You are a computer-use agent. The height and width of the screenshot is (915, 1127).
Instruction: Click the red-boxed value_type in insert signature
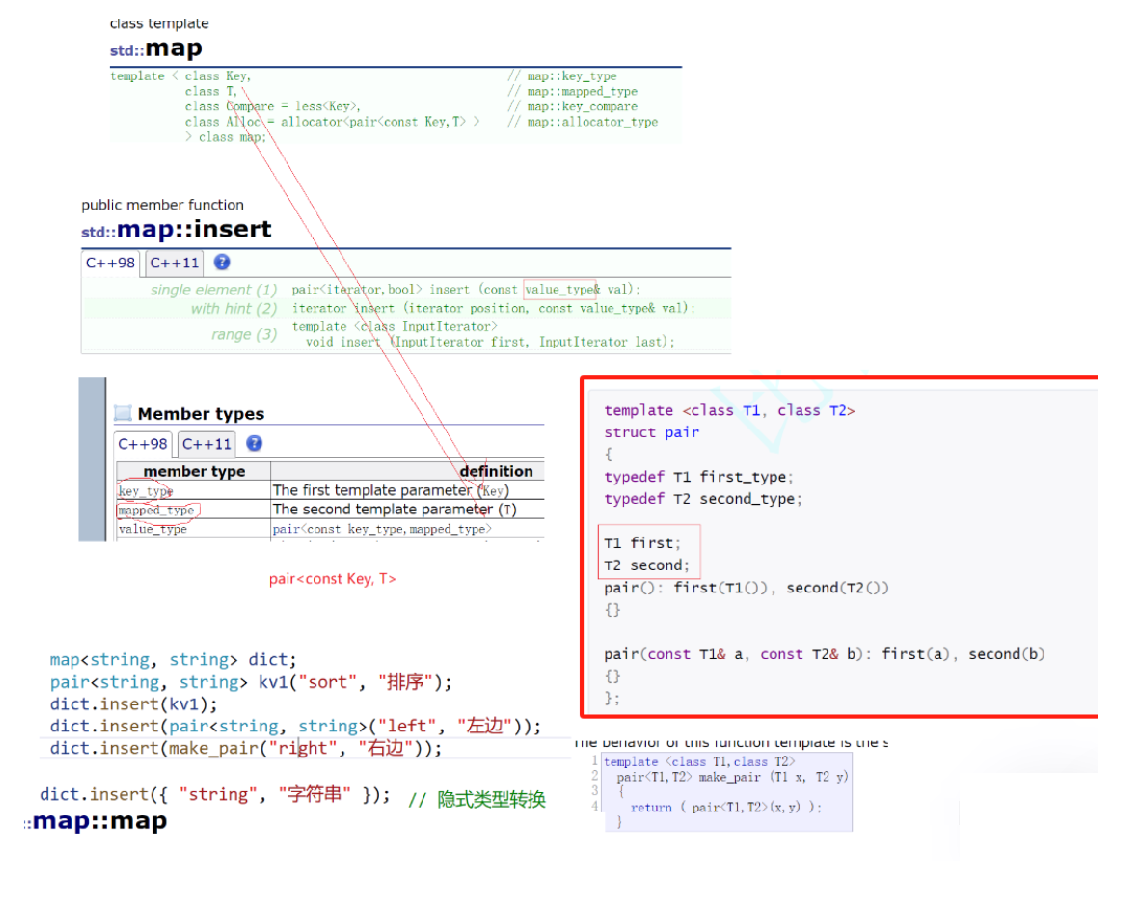(x=560, y=289)
